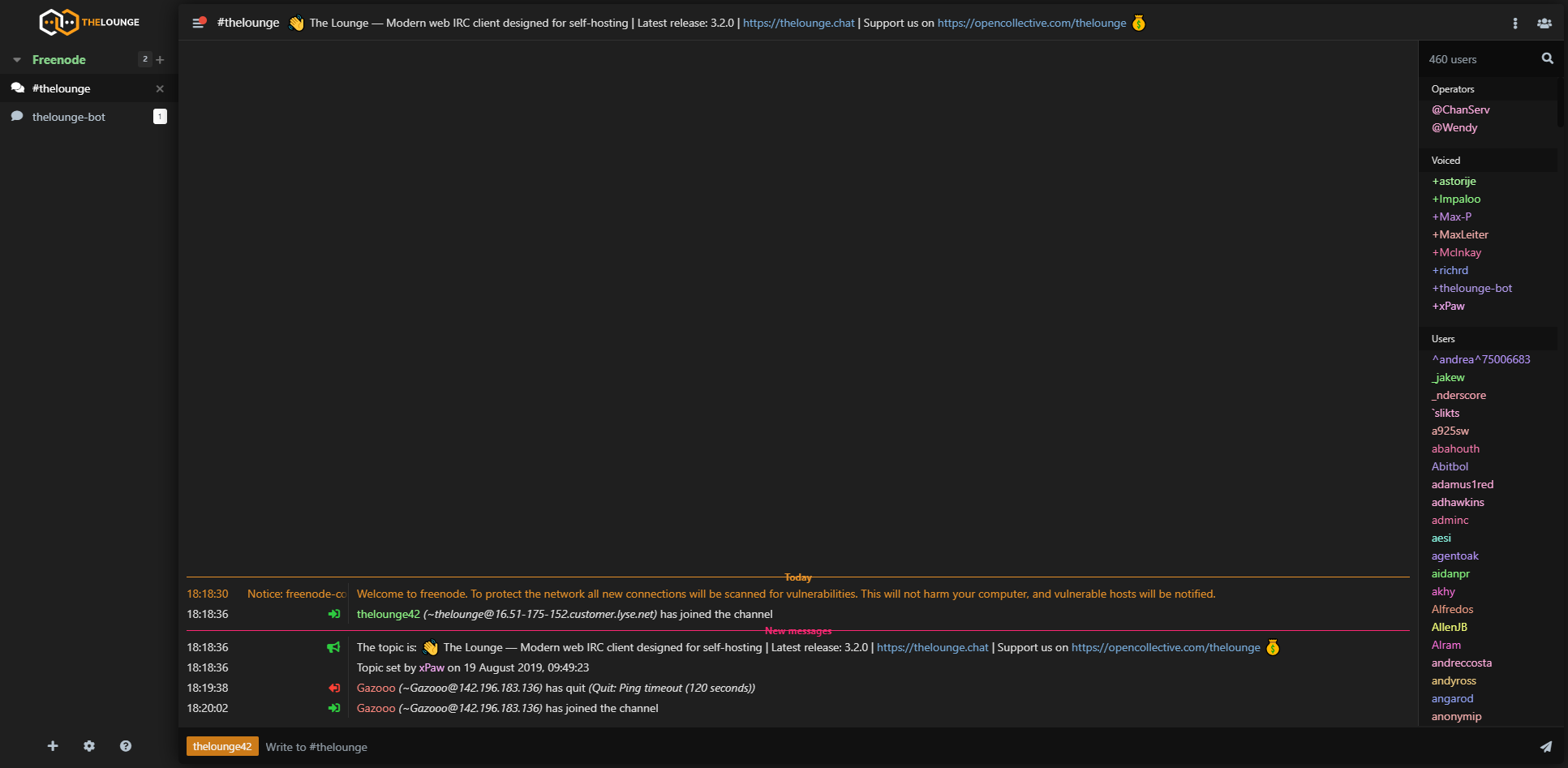The image size is (1568, 768).
Task: Toggle the sidebar hamburger menu
Action: tap(198, 23)
